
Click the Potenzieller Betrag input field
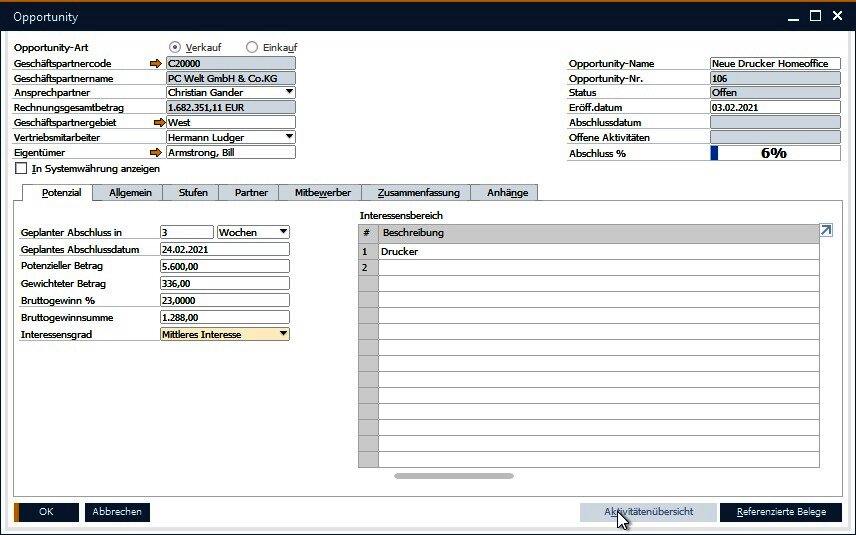[x=224, y=267]
